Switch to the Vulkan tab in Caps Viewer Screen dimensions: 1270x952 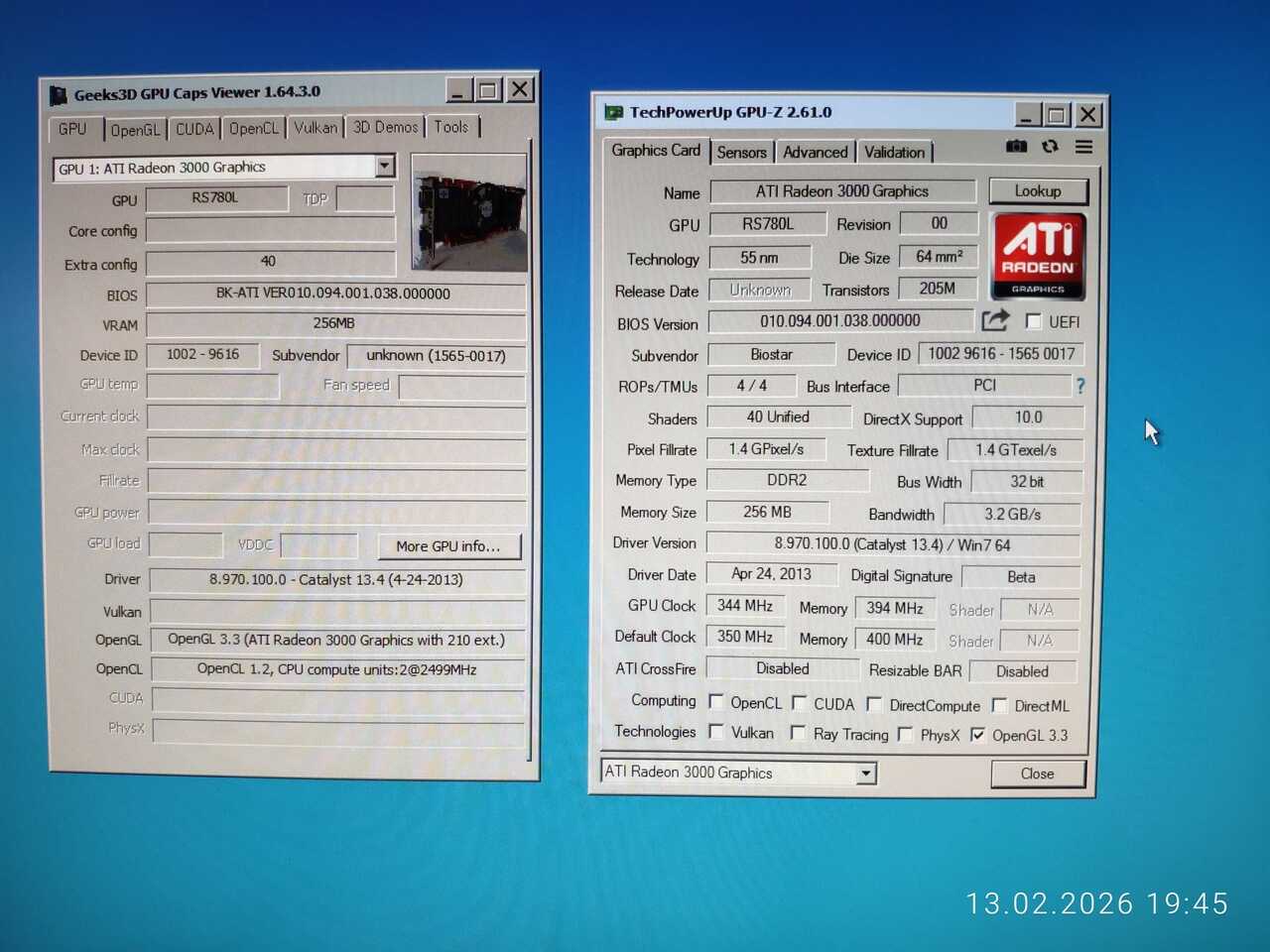[316, 128]
